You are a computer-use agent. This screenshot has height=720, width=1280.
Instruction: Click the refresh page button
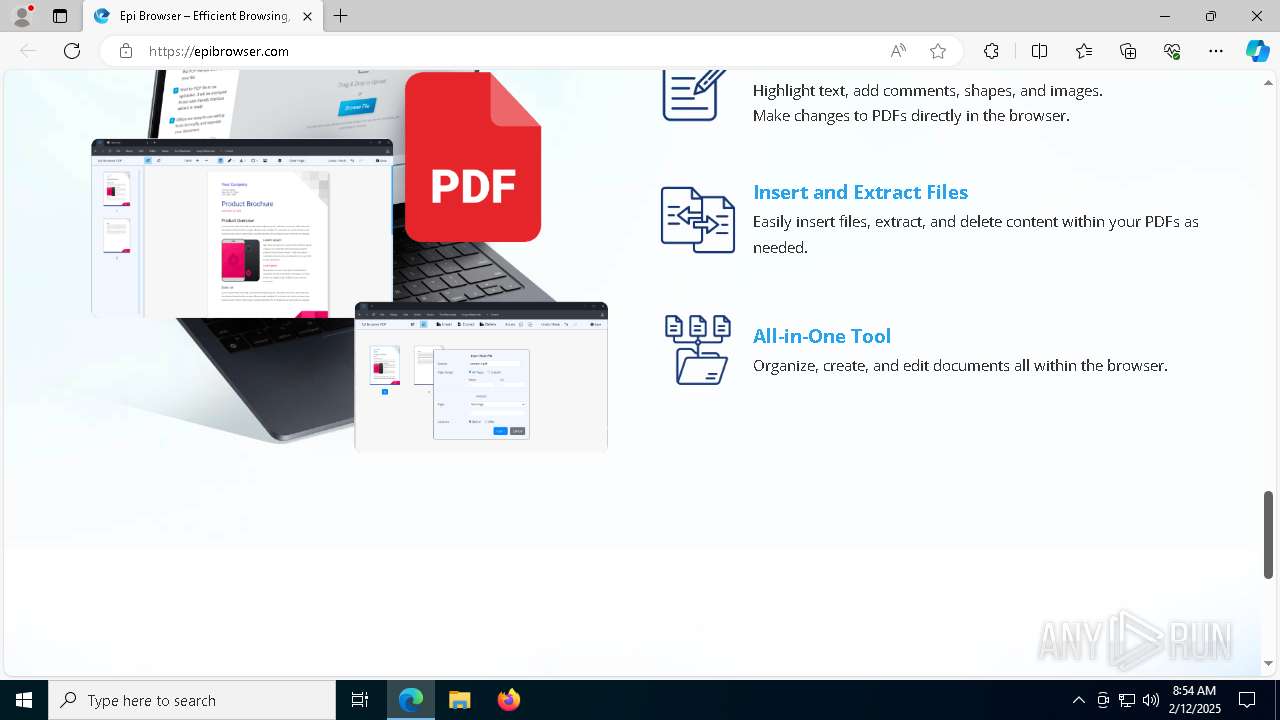pos(72,51)
